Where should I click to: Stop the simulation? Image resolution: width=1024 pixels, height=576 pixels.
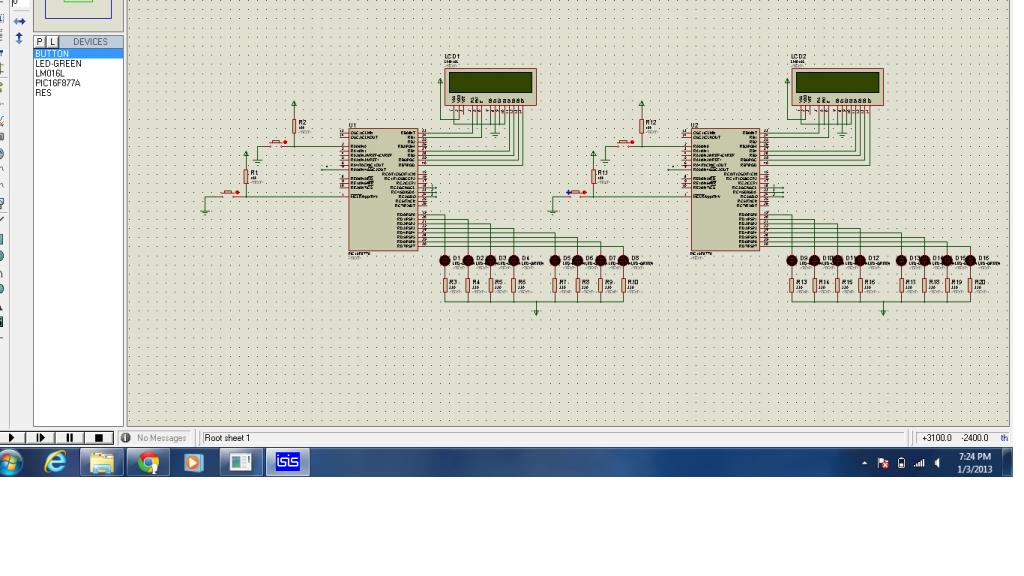click(x=99, y=438)
